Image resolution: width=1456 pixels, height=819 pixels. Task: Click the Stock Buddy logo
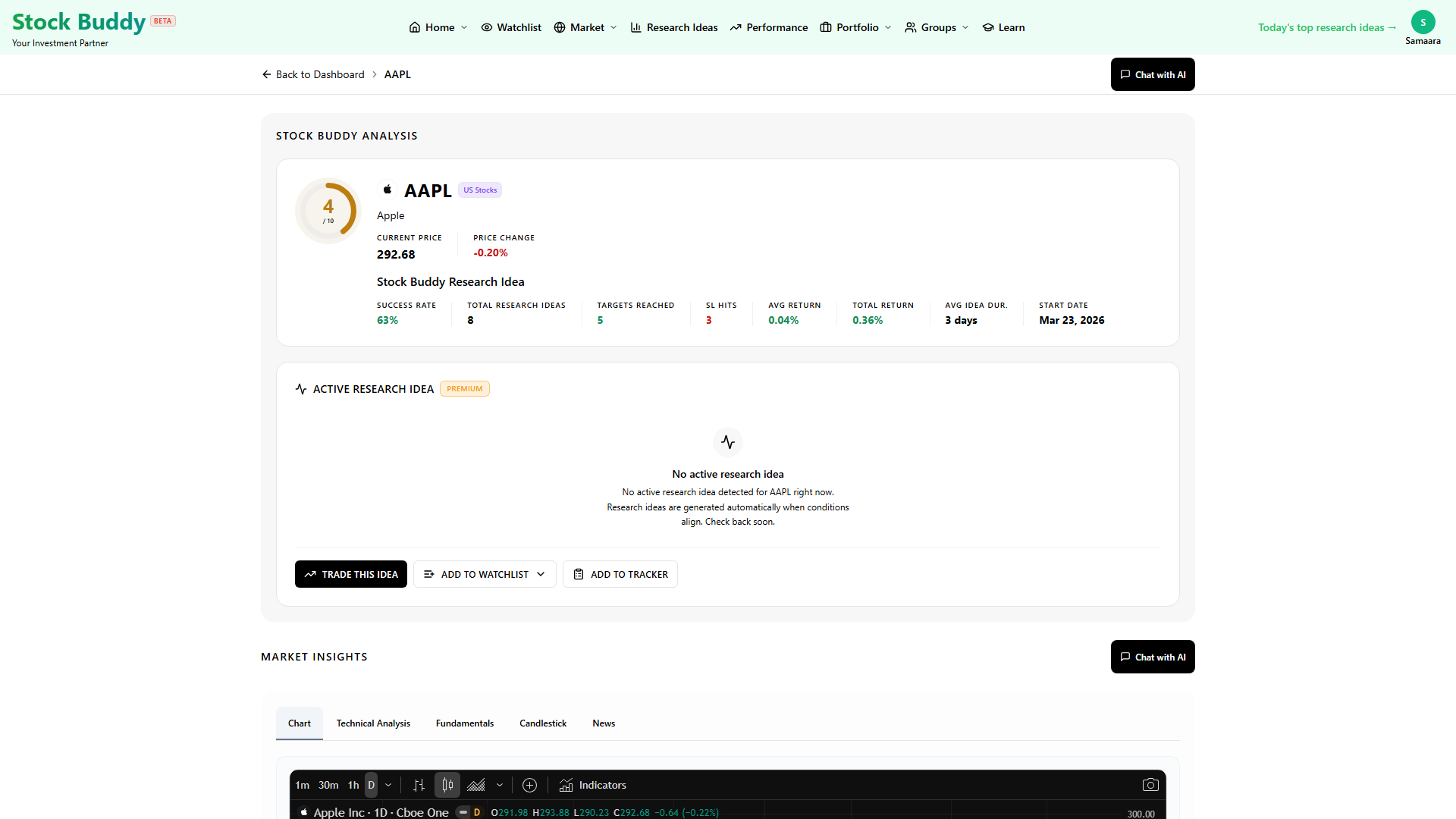pyautogui.click(x=79, y=22)
